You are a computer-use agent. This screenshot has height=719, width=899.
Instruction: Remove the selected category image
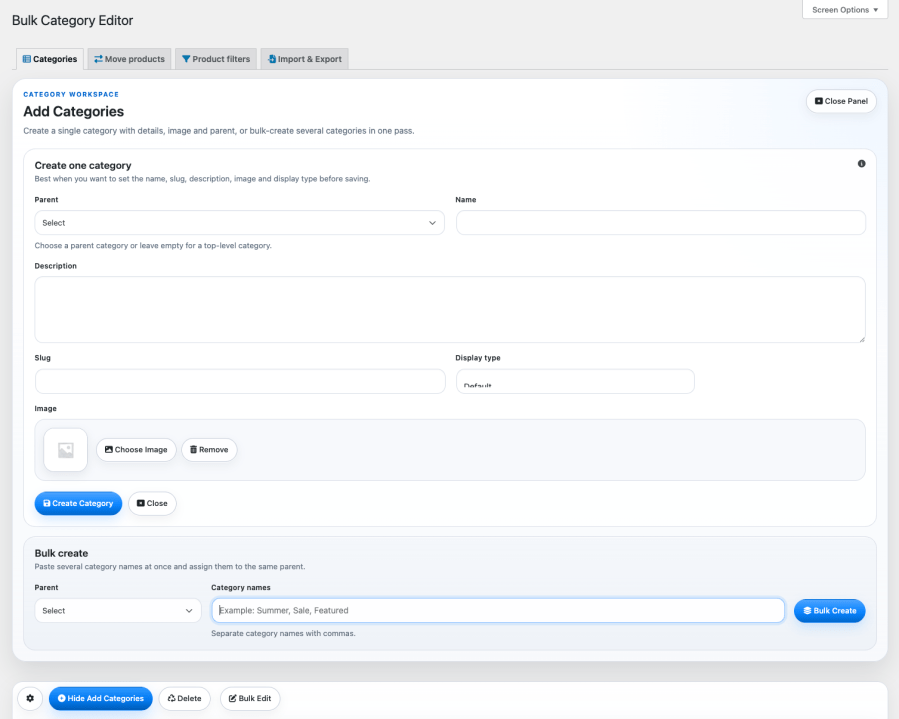point(209,450)
